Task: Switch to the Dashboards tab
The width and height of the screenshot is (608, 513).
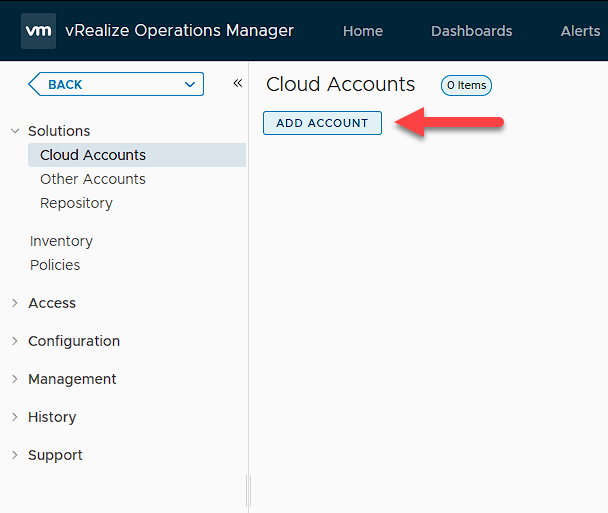Action: click(x=471, y=31)
